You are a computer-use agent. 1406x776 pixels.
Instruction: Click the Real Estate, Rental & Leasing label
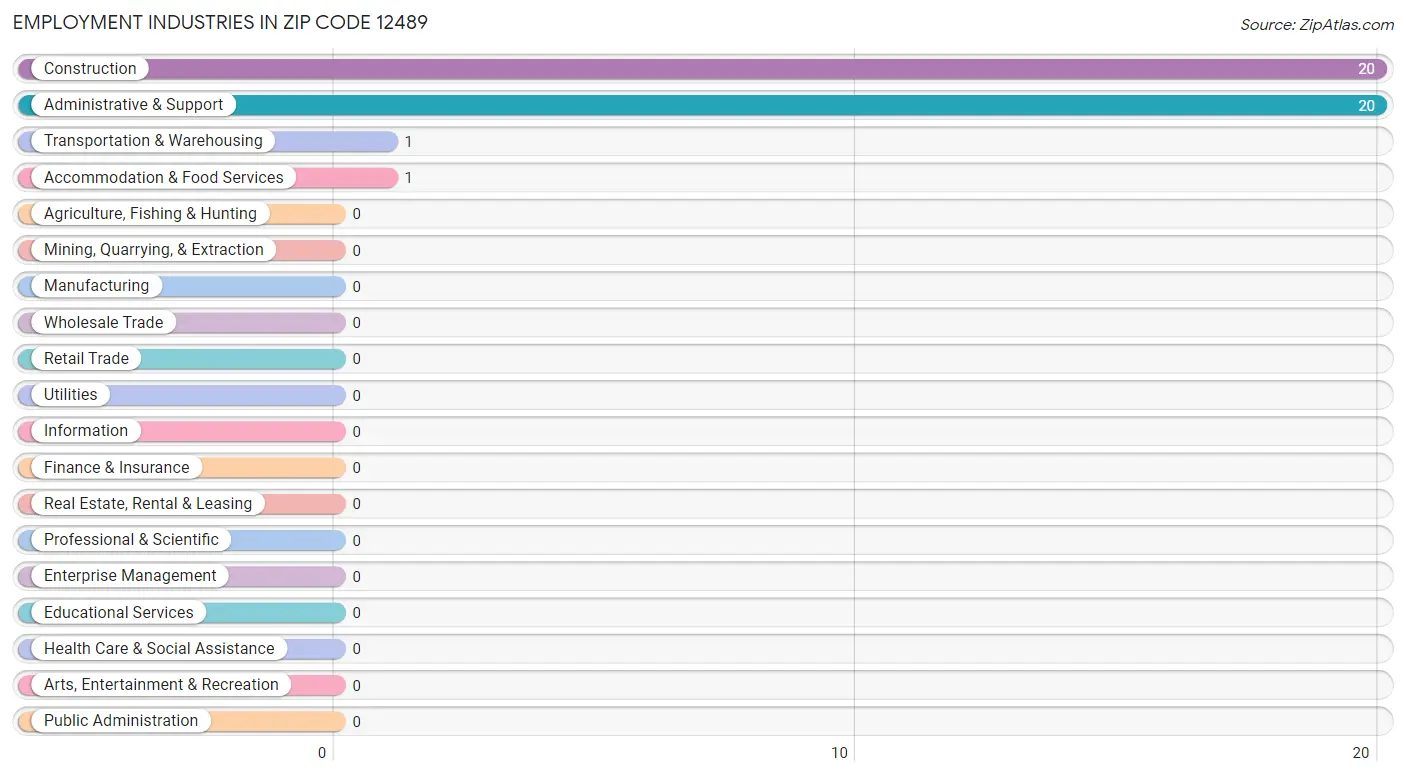148,504
